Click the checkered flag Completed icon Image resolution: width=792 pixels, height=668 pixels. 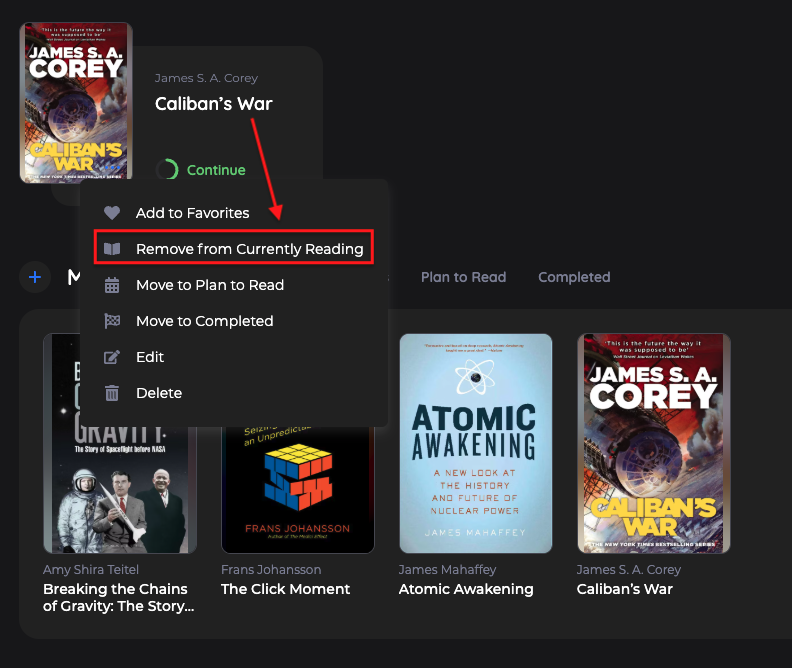pyautogui.click(x=112, y=321)
